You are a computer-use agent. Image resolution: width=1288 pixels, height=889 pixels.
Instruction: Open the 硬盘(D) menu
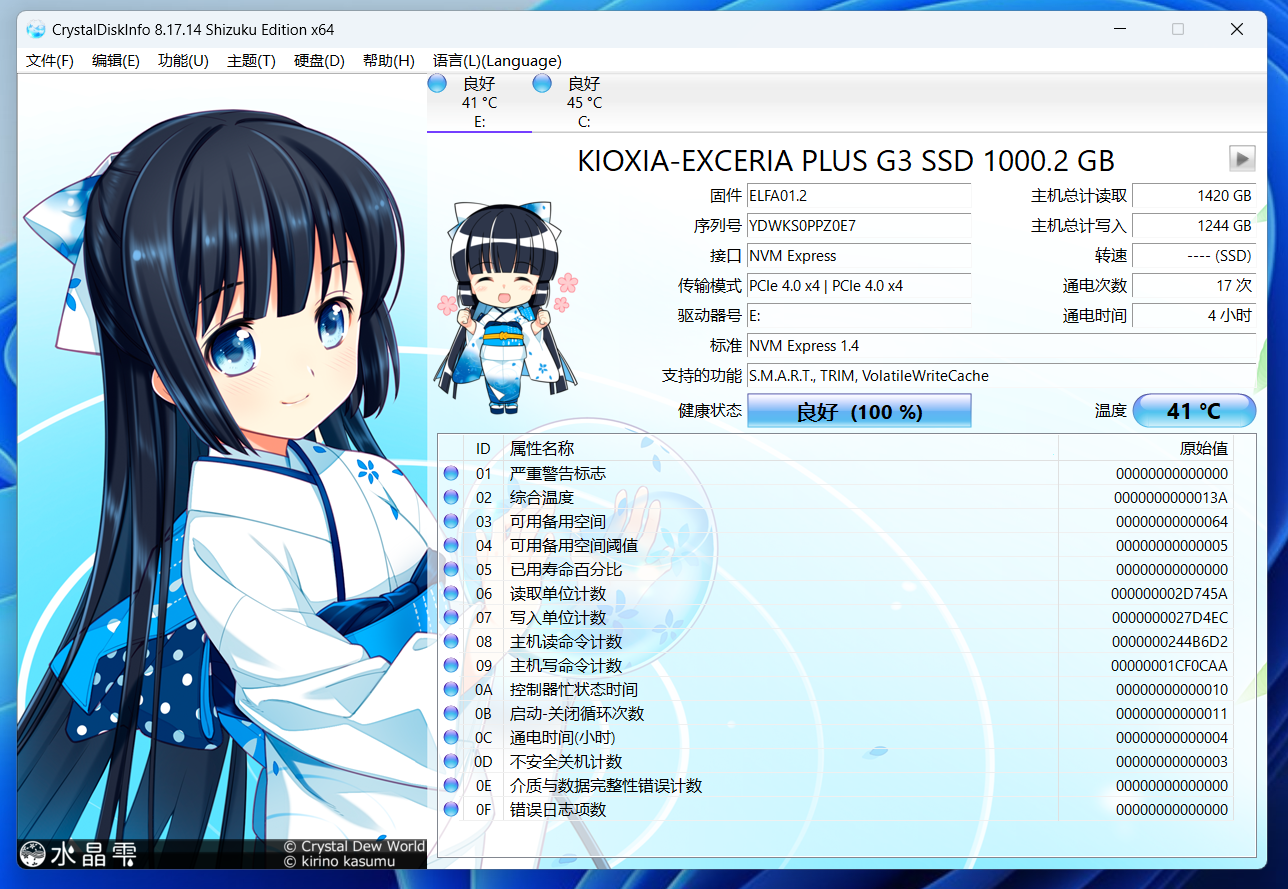(x=319, y=61)
